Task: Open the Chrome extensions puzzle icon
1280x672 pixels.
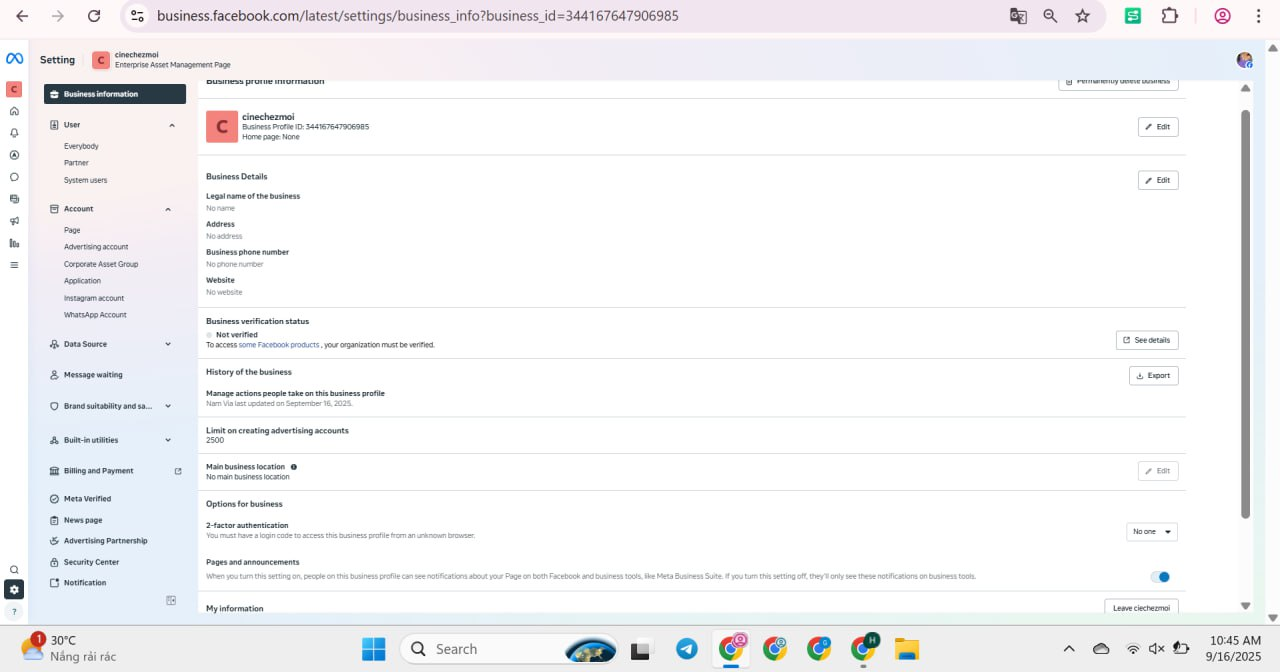Action: (1169, 16)
